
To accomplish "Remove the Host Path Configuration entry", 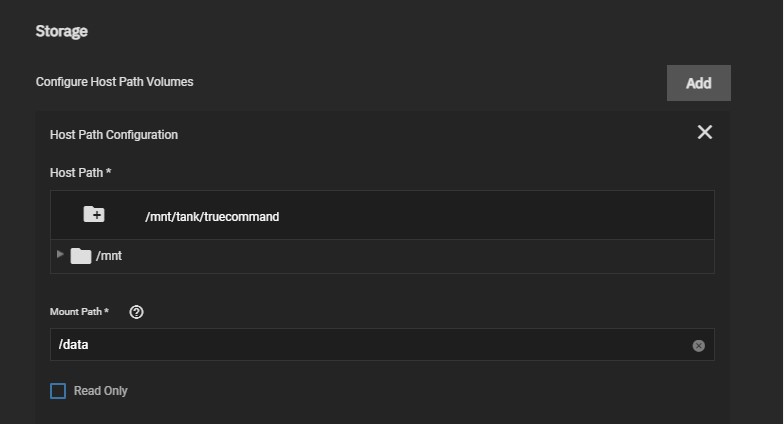I will tap(704, 132).
